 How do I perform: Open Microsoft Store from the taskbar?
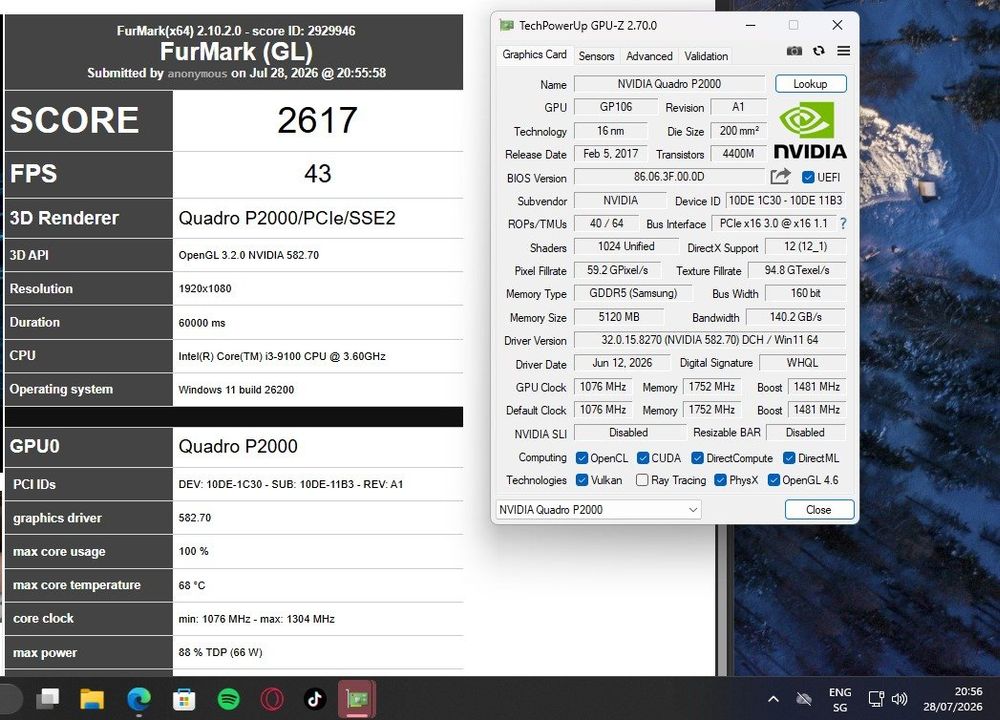click(x=184, y=699)
